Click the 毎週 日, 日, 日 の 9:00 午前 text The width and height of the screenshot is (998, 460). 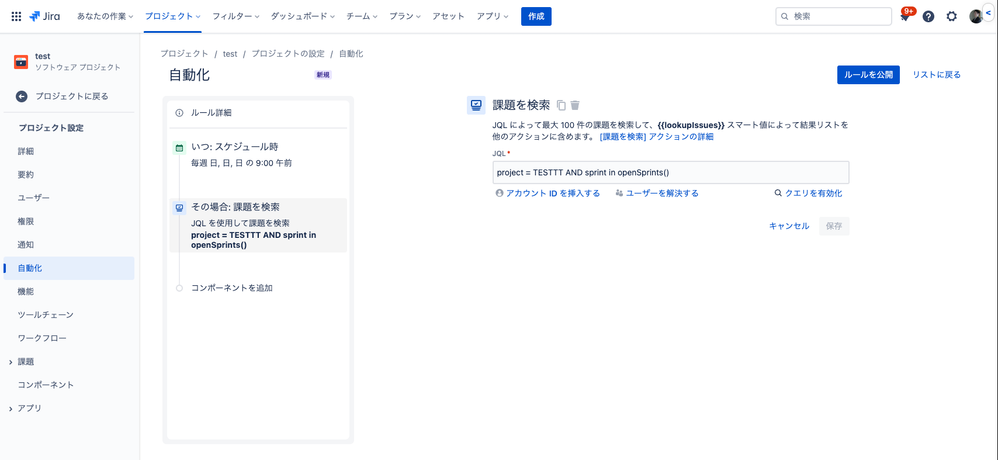coord(241,164)
